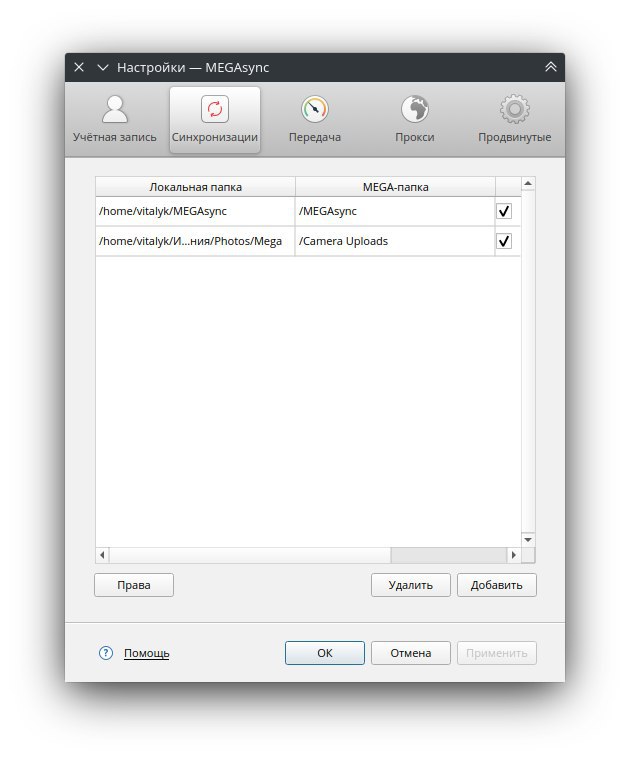
Task: Click the Локальная папка column header
Action: [x=195, y=187]
